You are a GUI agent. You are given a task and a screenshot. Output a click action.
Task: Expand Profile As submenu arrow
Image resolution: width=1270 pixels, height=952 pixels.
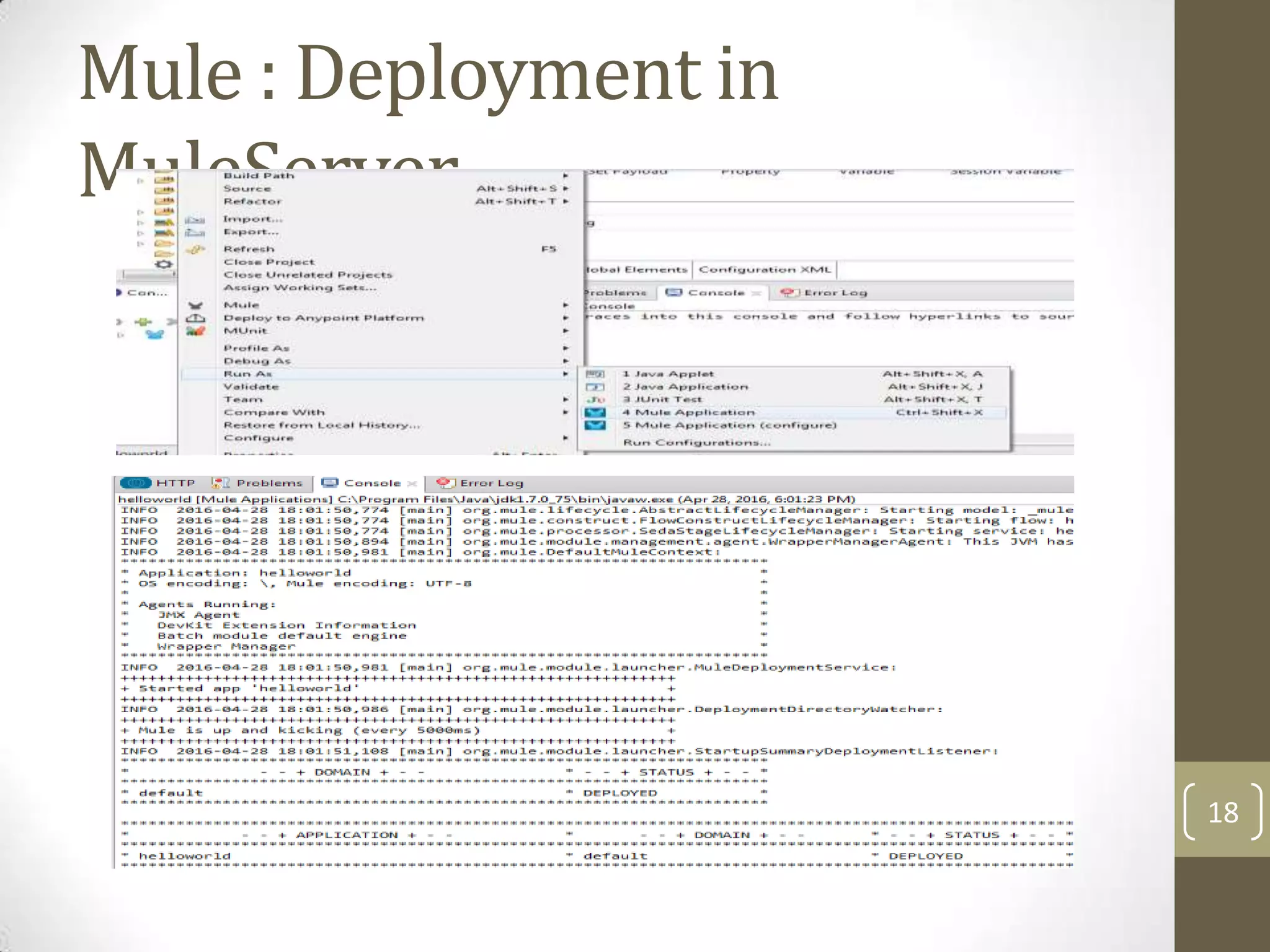pos(566,348)
